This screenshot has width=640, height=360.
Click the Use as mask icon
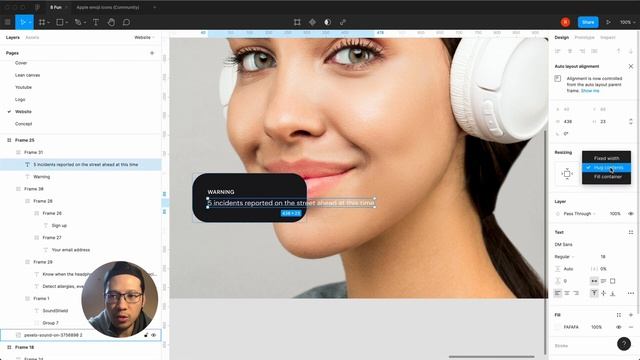[x=327, y=22]
